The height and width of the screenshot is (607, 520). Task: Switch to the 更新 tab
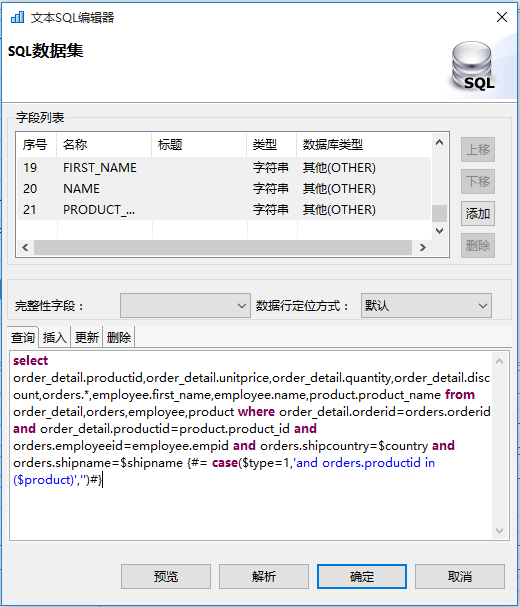tap(86, 337)
